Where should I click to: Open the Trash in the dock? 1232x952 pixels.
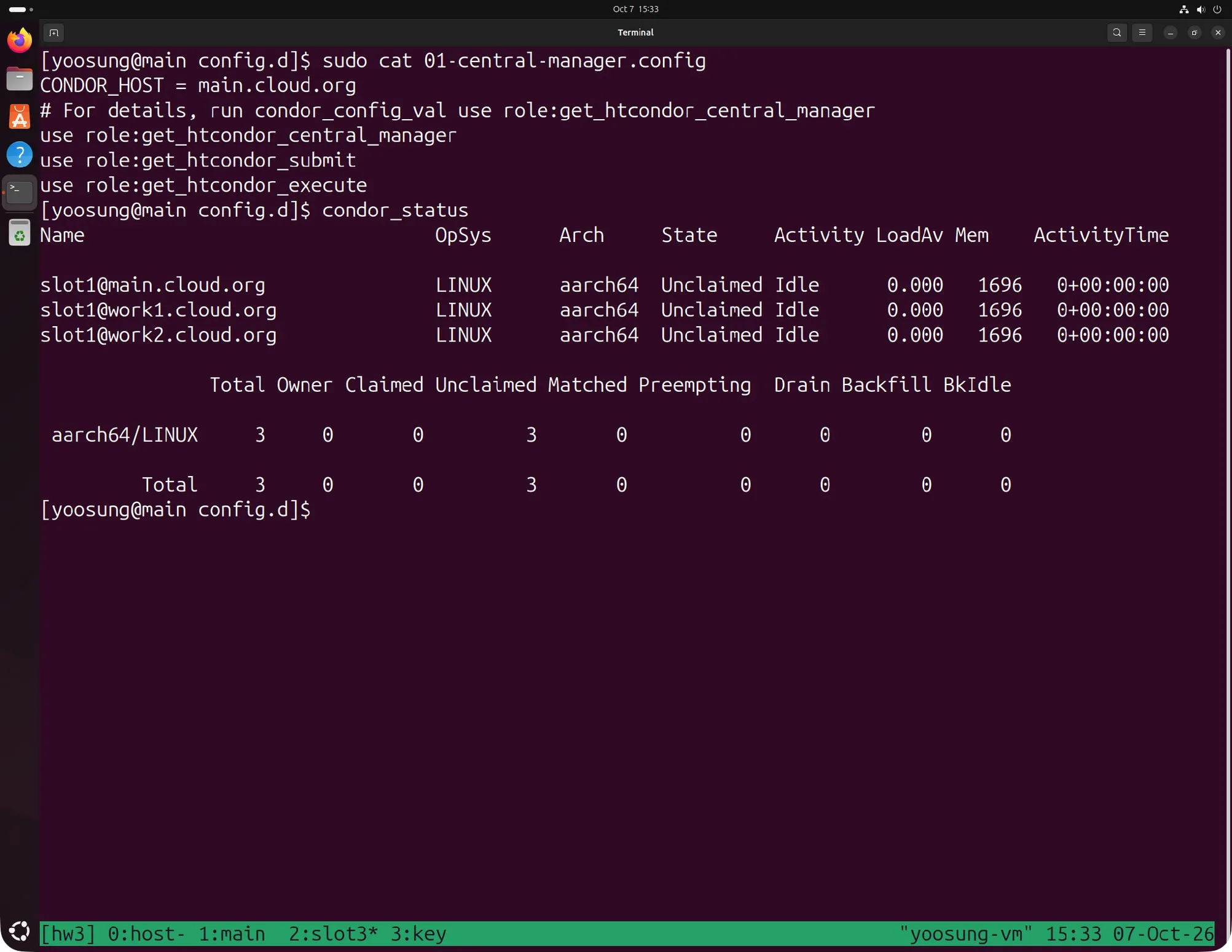pos(20,233)
